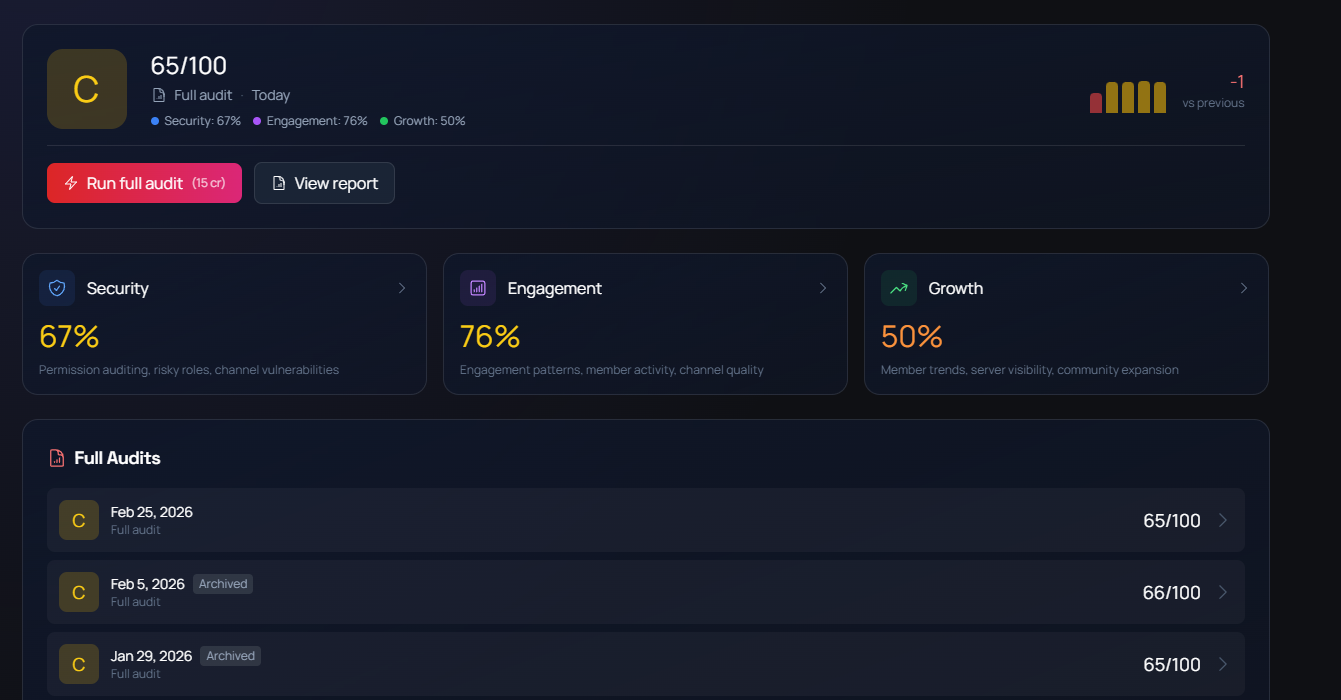
Task: Click the Engagement patterns description text
Action: pyautogui.click(x=612, y=370)
